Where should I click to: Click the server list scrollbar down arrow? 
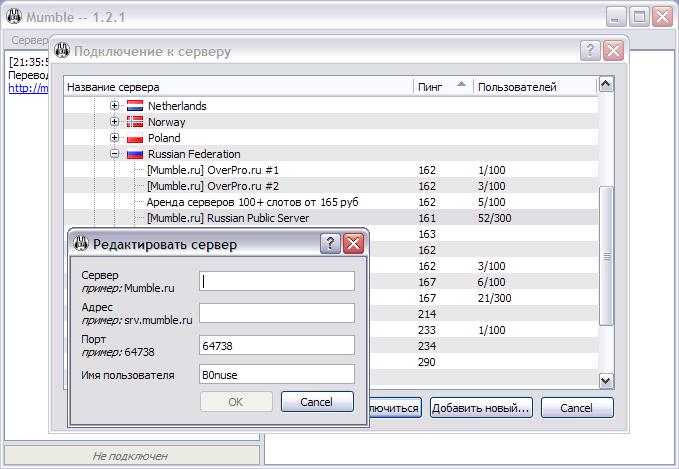pos(605,380)
